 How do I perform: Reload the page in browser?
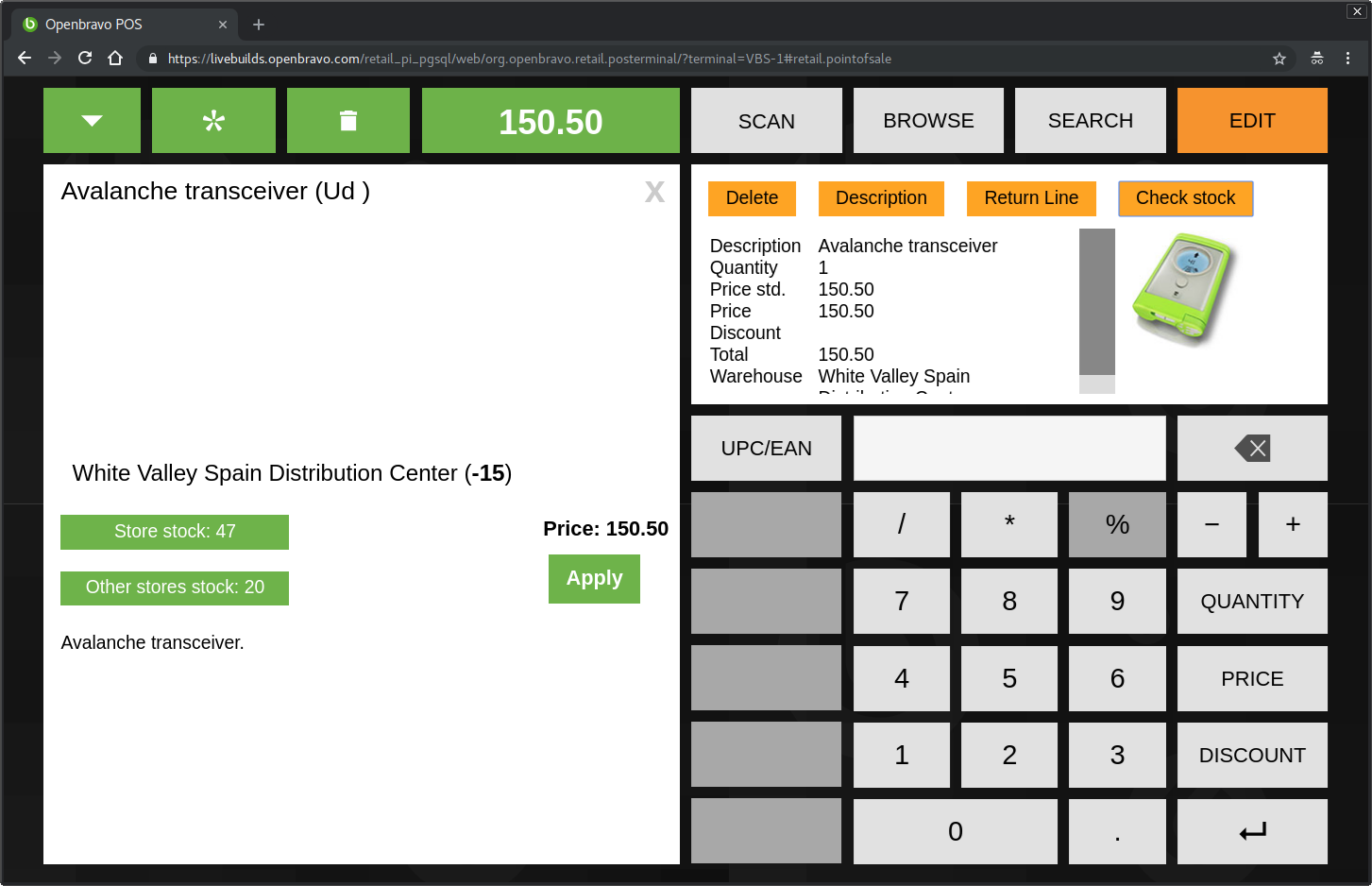point(85,59)
